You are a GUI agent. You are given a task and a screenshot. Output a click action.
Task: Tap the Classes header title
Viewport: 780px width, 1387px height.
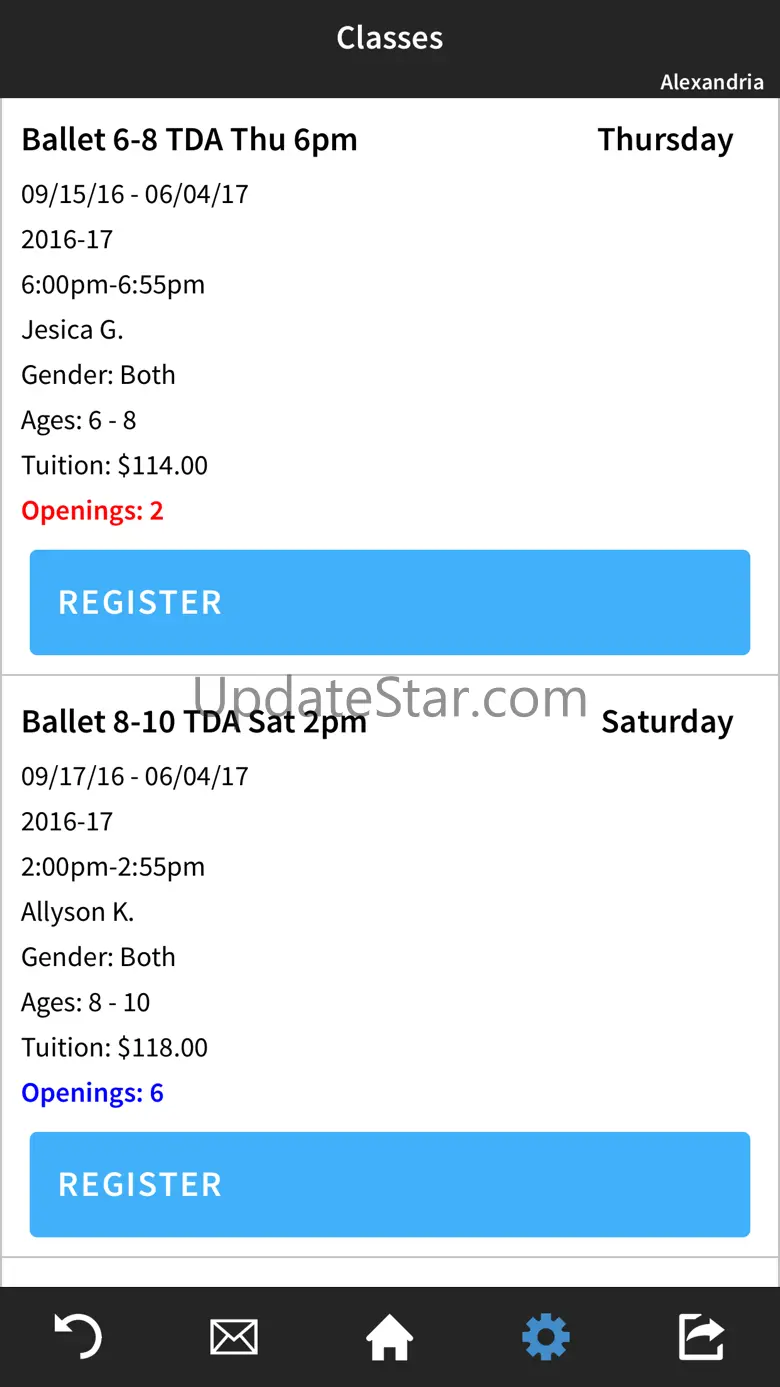tap(390, 38)
